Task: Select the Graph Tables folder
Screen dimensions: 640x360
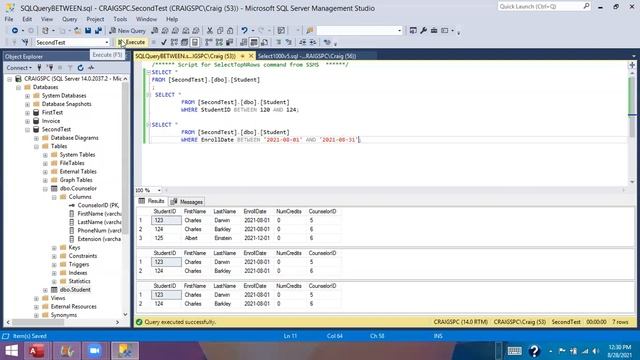Action: click(x=76, y=180)
